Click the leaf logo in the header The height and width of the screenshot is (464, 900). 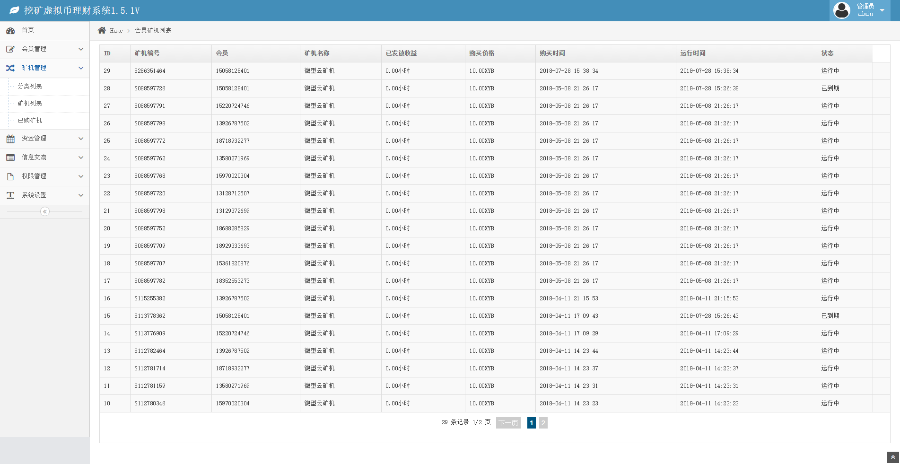click(14, 10)
